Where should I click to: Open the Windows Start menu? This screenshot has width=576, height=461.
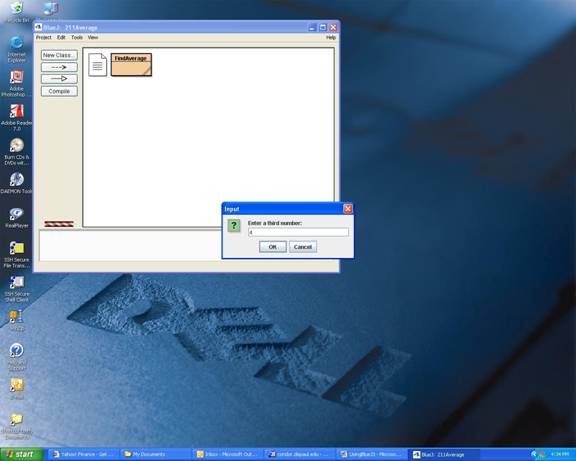[x=22, y=454]
